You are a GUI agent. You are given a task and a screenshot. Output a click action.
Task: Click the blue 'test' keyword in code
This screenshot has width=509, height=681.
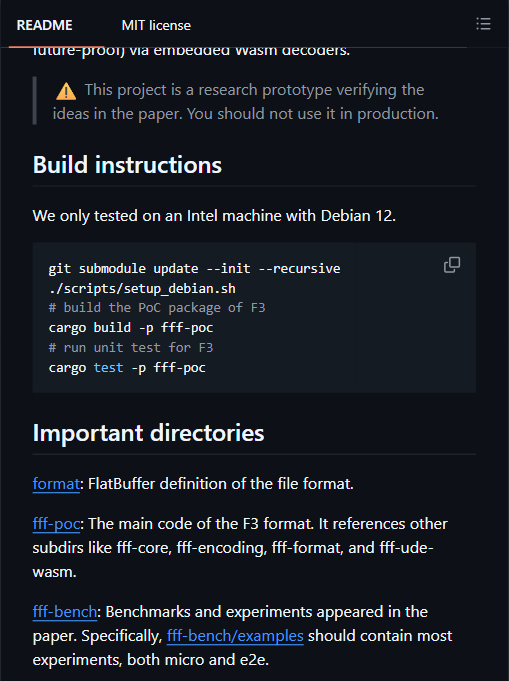point(108,367)
